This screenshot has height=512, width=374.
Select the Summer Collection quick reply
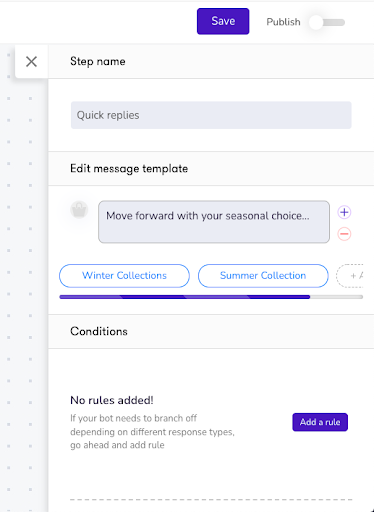(x=263, y=276)
